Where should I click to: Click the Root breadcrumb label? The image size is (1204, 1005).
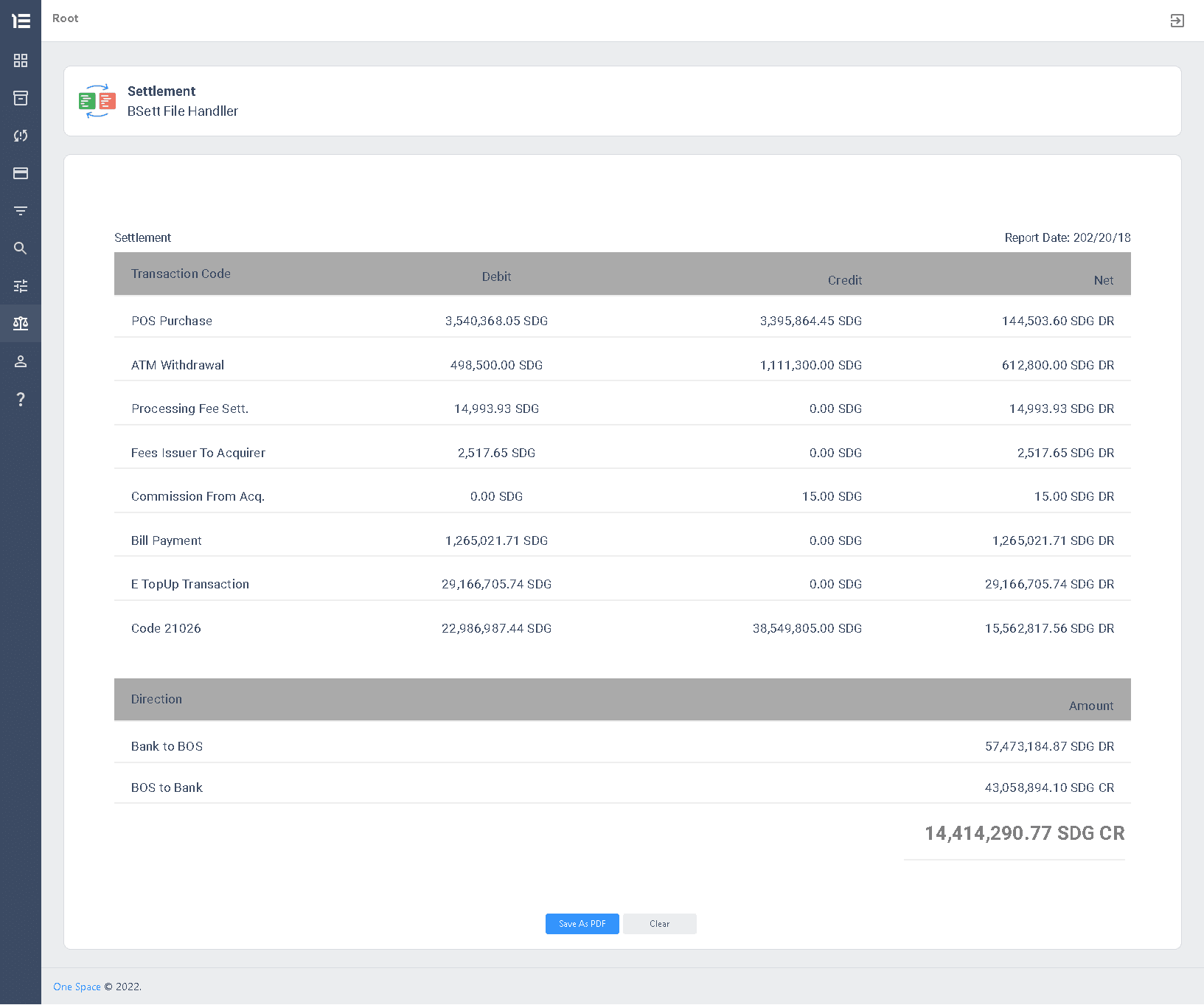(65, 18)
